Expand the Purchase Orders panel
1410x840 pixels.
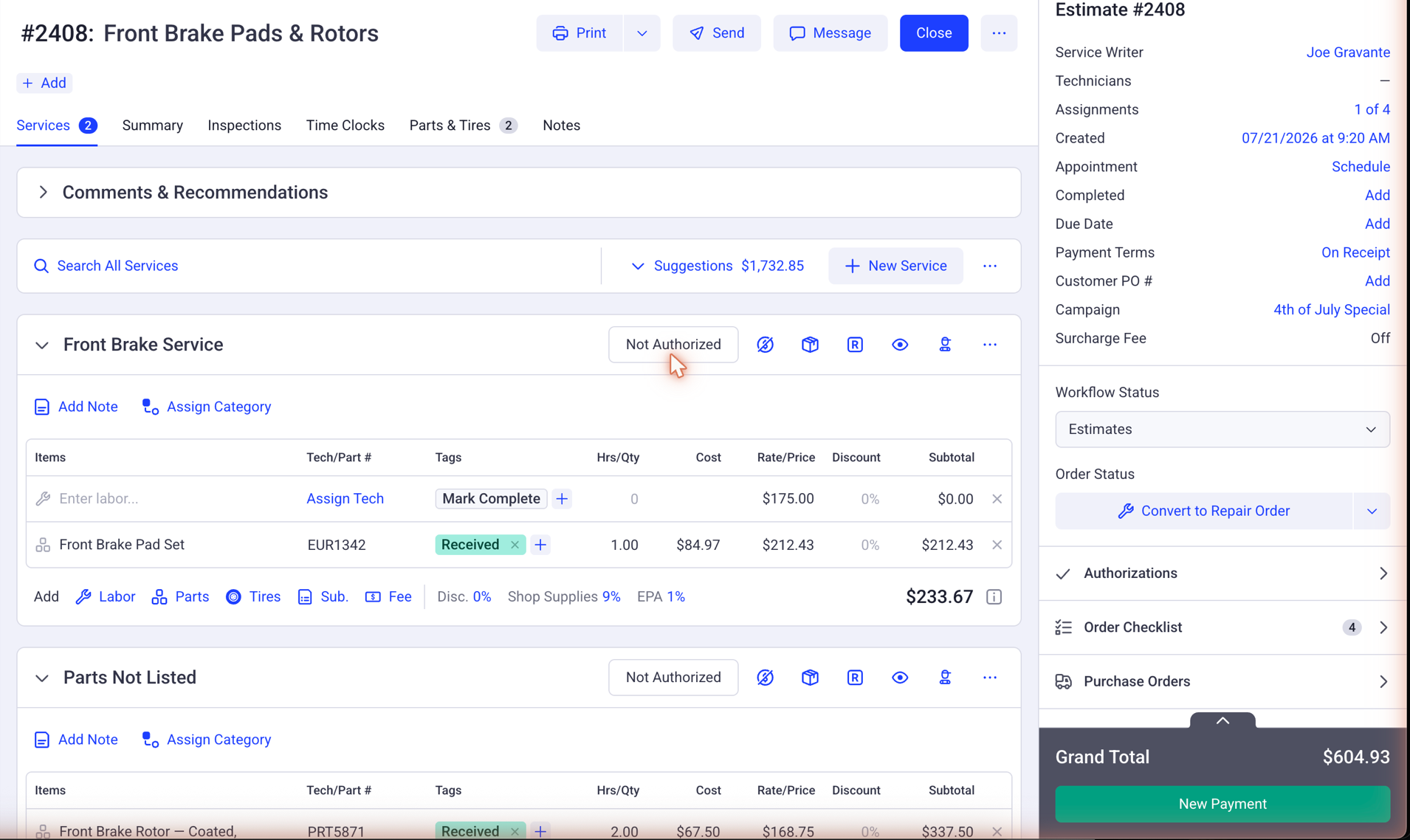[x=1222, y=681]
